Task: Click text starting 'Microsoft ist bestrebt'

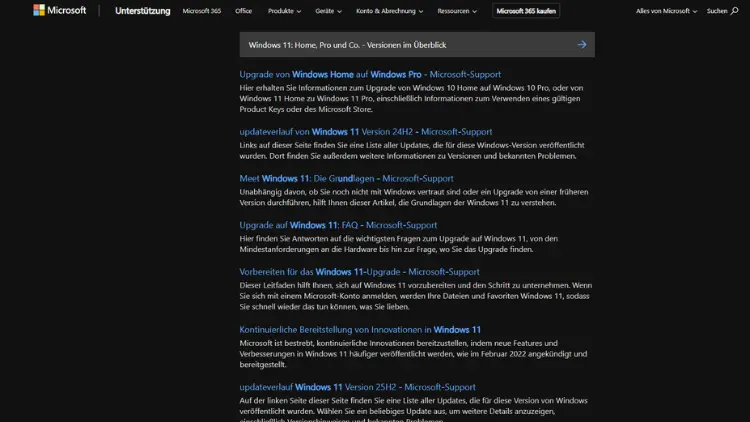Action: pos(413,354)
